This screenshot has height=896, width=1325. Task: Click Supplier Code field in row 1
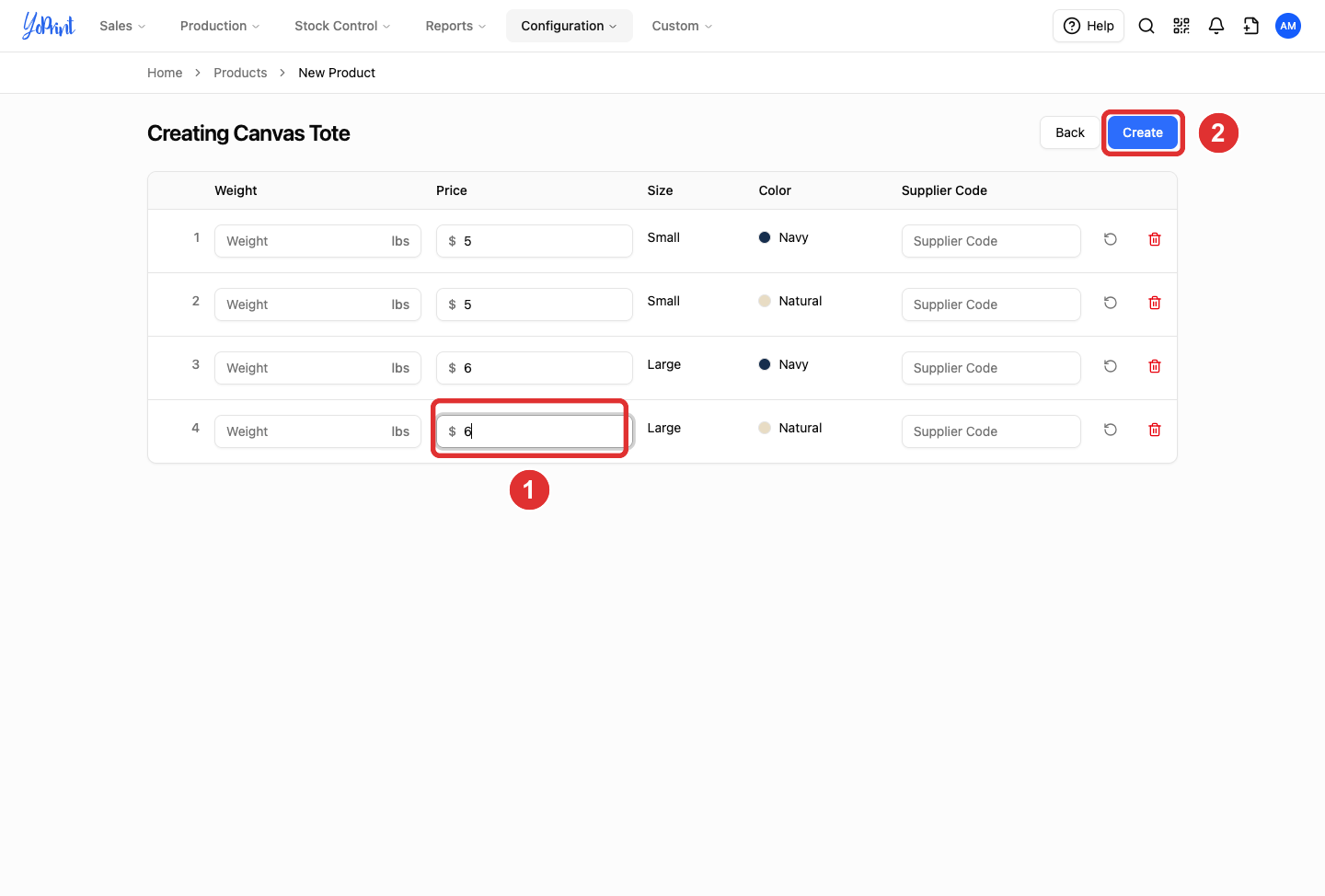(991, 241)
